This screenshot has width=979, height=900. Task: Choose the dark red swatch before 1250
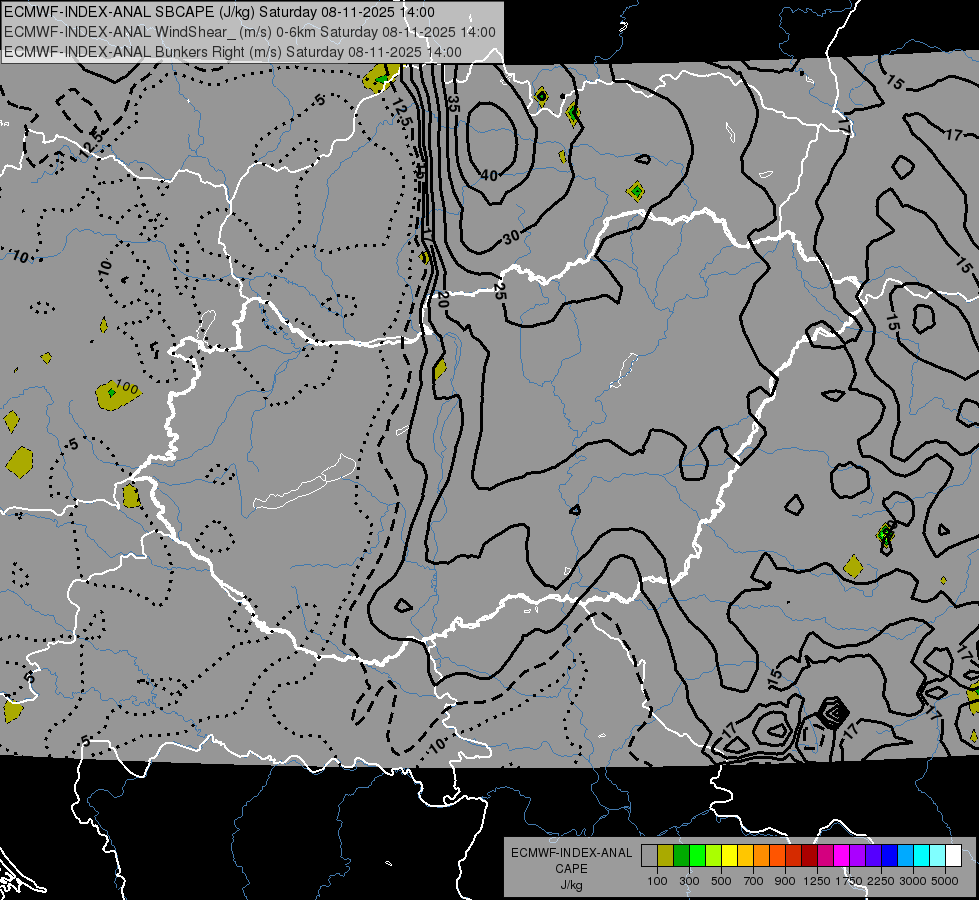click(810, 855)
